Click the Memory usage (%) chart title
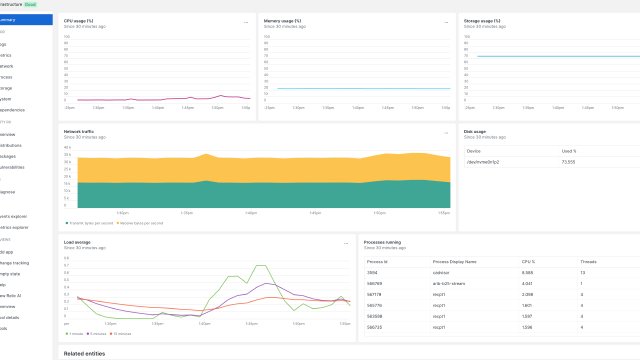 tap(282, 21)
